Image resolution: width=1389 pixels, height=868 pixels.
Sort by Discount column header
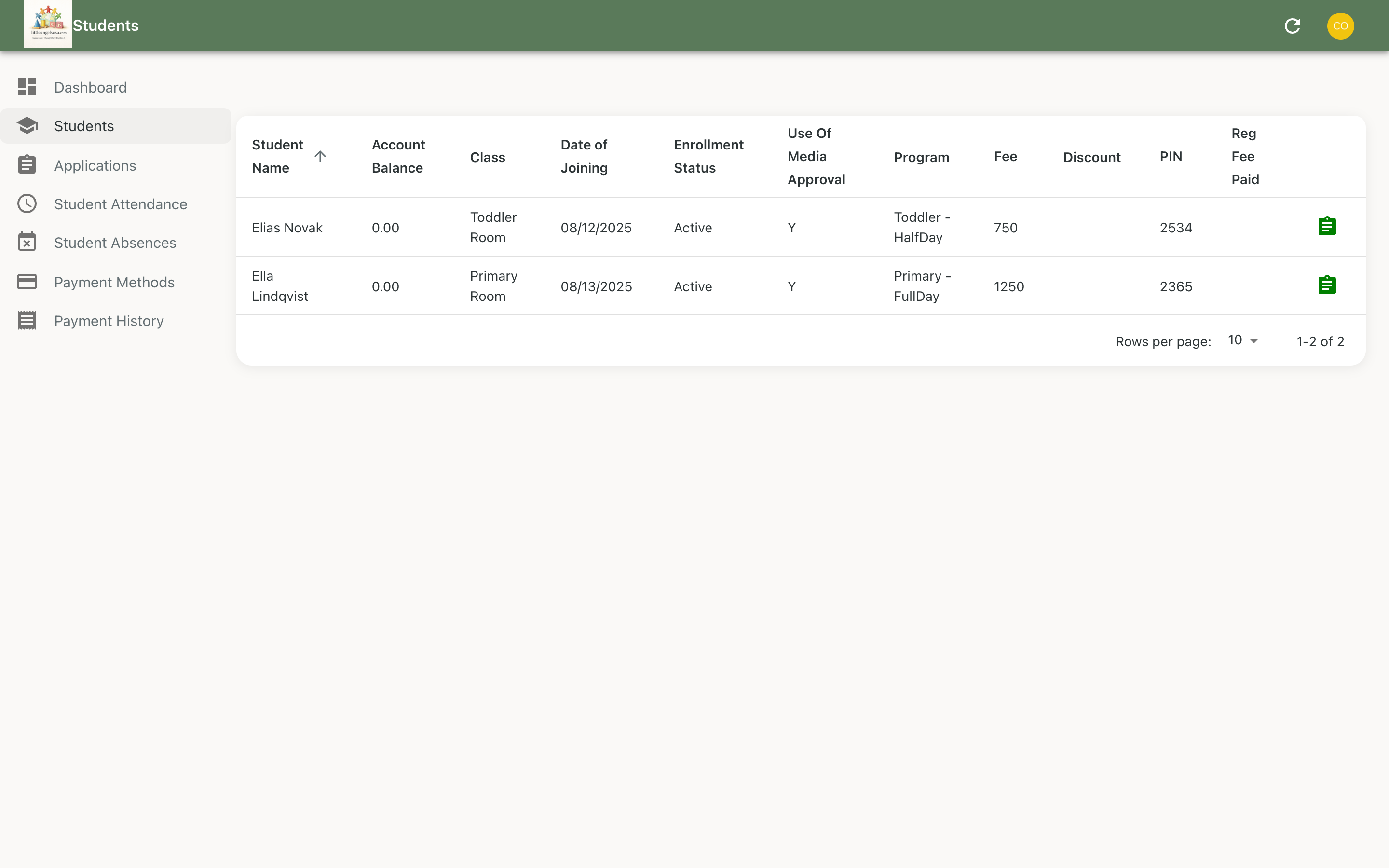(x=1092, y=157)
